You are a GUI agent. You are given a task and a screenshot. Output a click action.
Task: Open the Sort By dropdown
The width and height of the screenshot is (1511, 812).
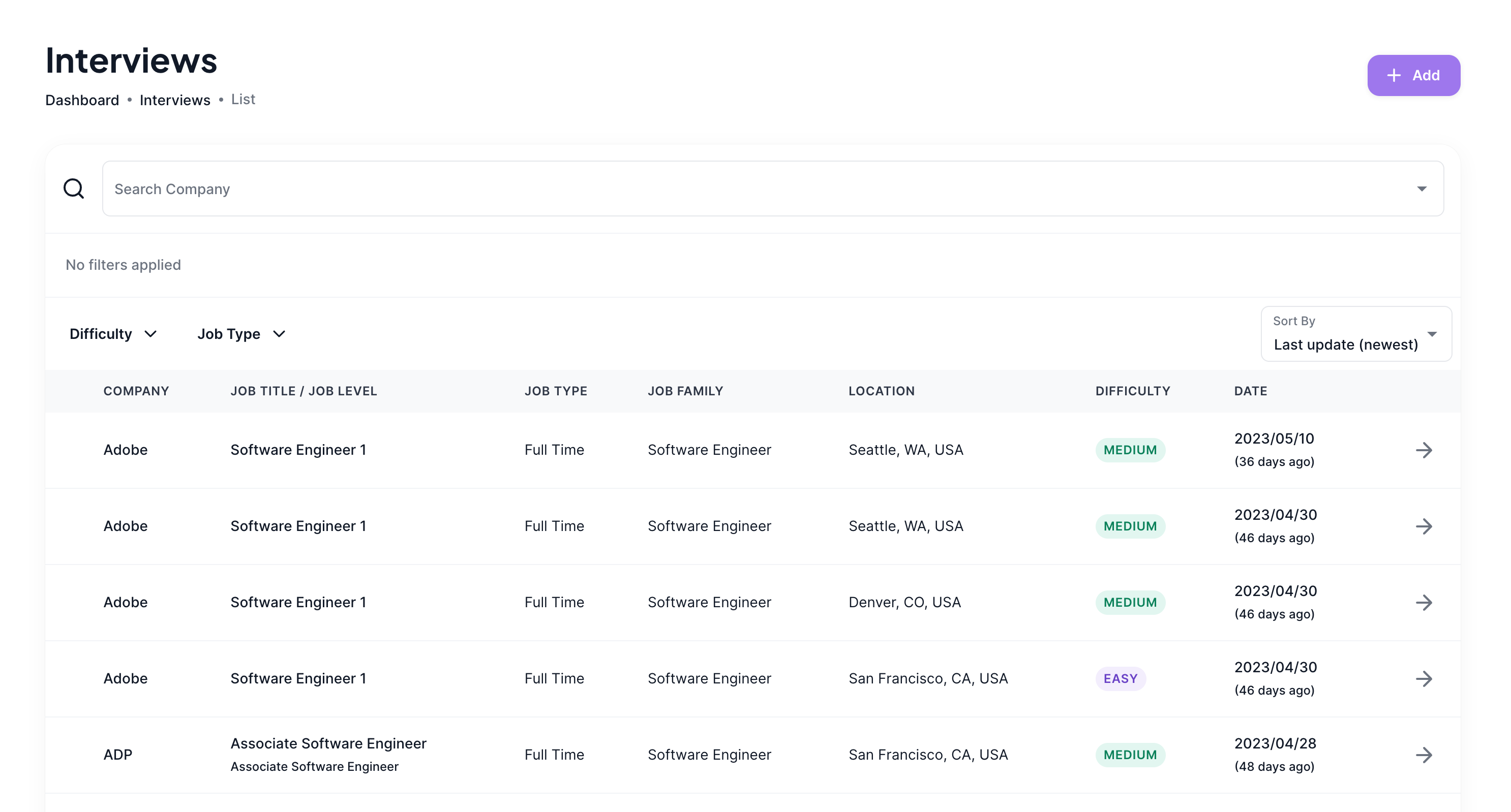pyautogui.click(x=1355, y=334)
